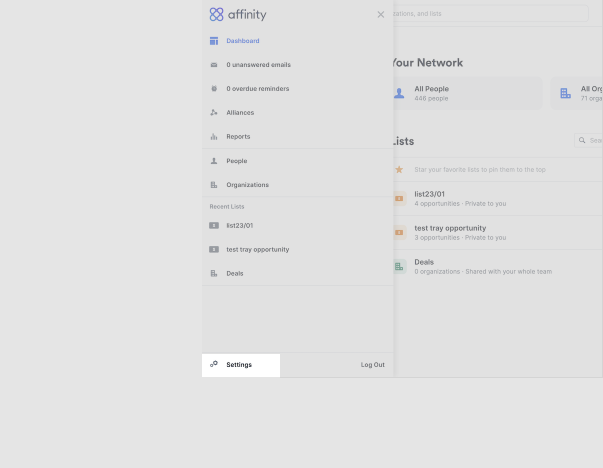
Task: Click the Alliances icon in sidebar
Action: click(x=214, y=113)
